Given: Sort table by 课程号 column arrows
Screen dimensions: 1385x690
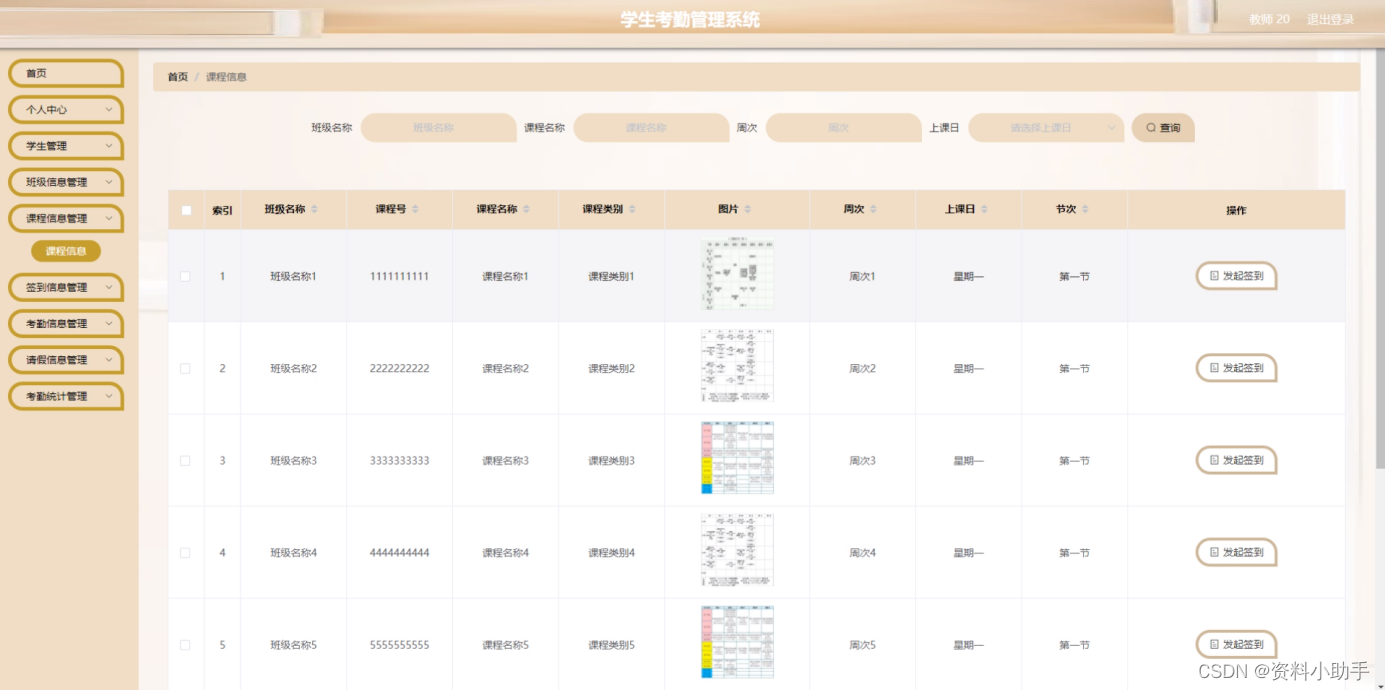Looking at the screenshot, I should 415,209.
